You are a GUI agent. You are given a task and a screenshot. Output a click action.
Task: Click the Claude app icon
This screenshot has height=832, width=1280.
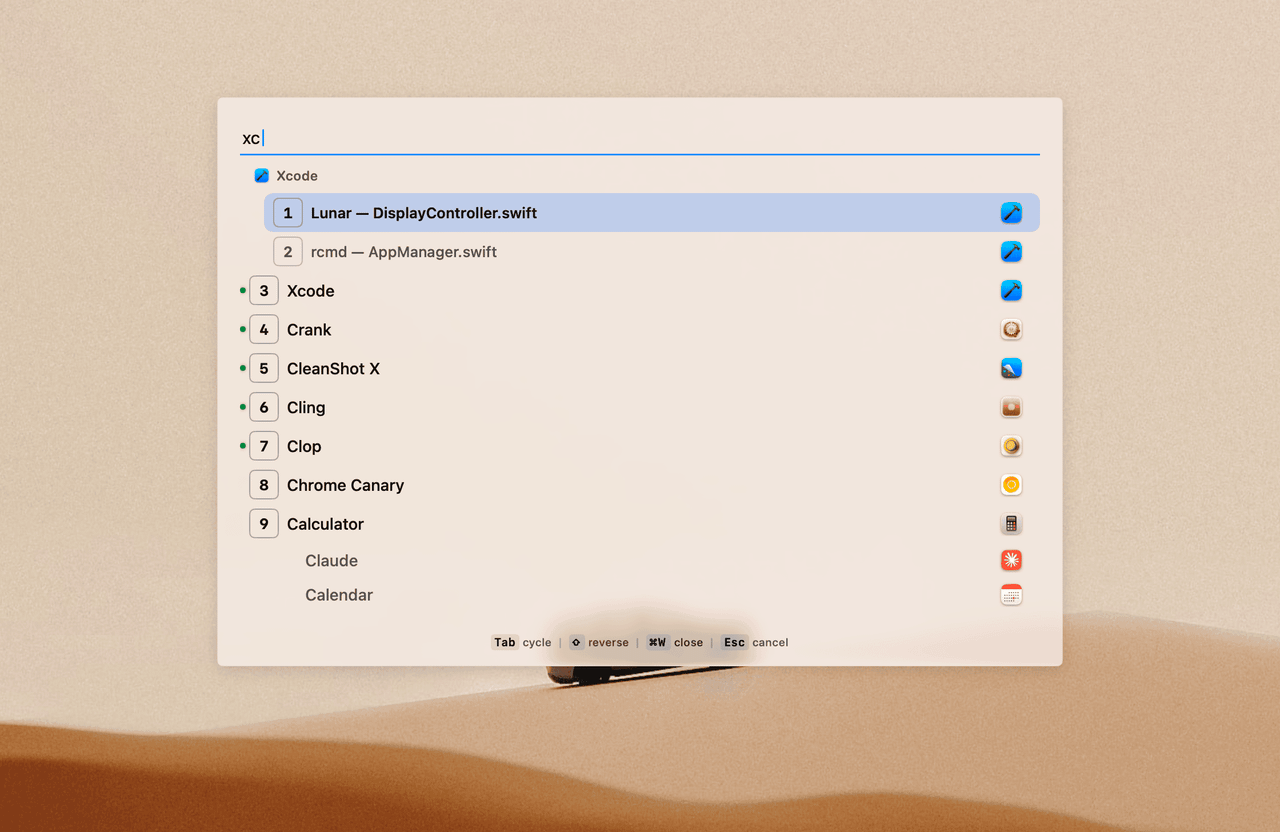(1011, 561)
